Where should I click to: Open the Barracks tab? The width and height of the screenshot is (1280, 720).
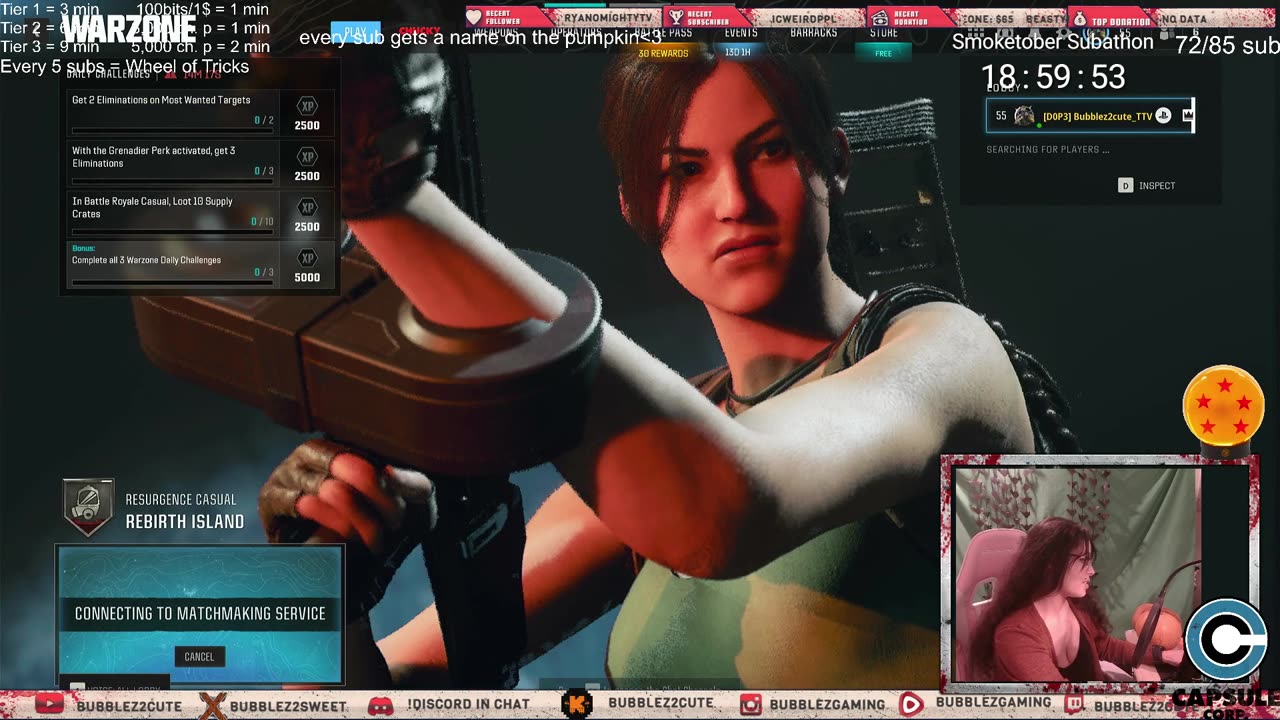(x=813, y=33)
